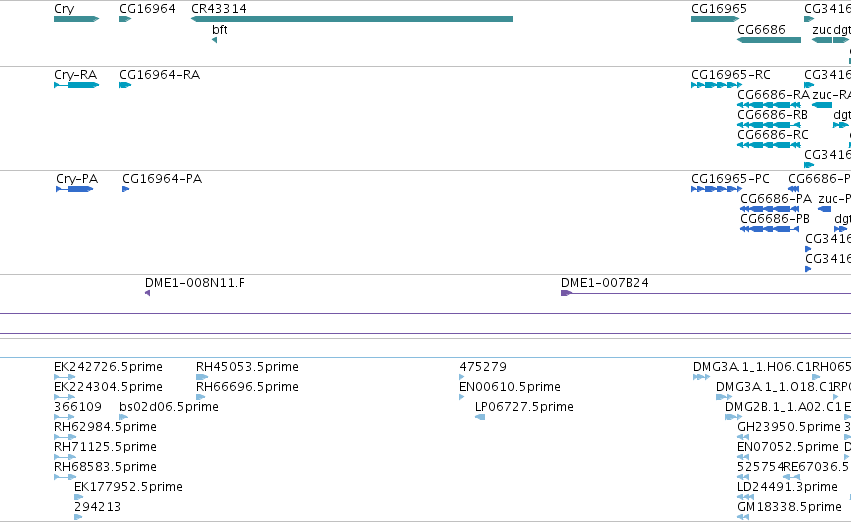851x522 pixels.
Task: Select the GH23950.5prime EST glyph
Action: (x=743, y=437)
